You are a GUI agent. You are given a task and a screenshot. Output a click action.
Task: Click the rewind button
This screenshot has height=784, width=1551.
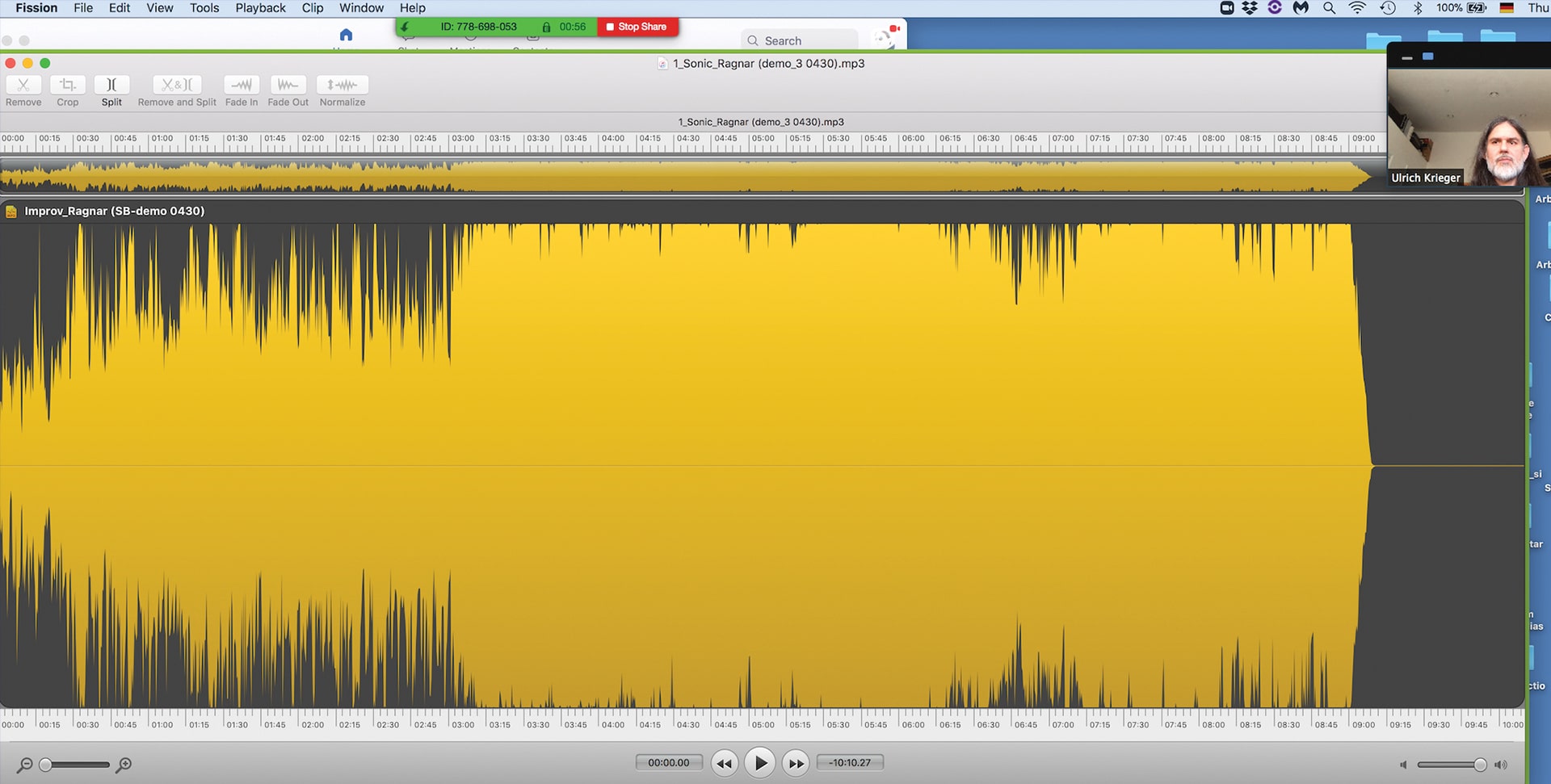[x=725, y=763]
